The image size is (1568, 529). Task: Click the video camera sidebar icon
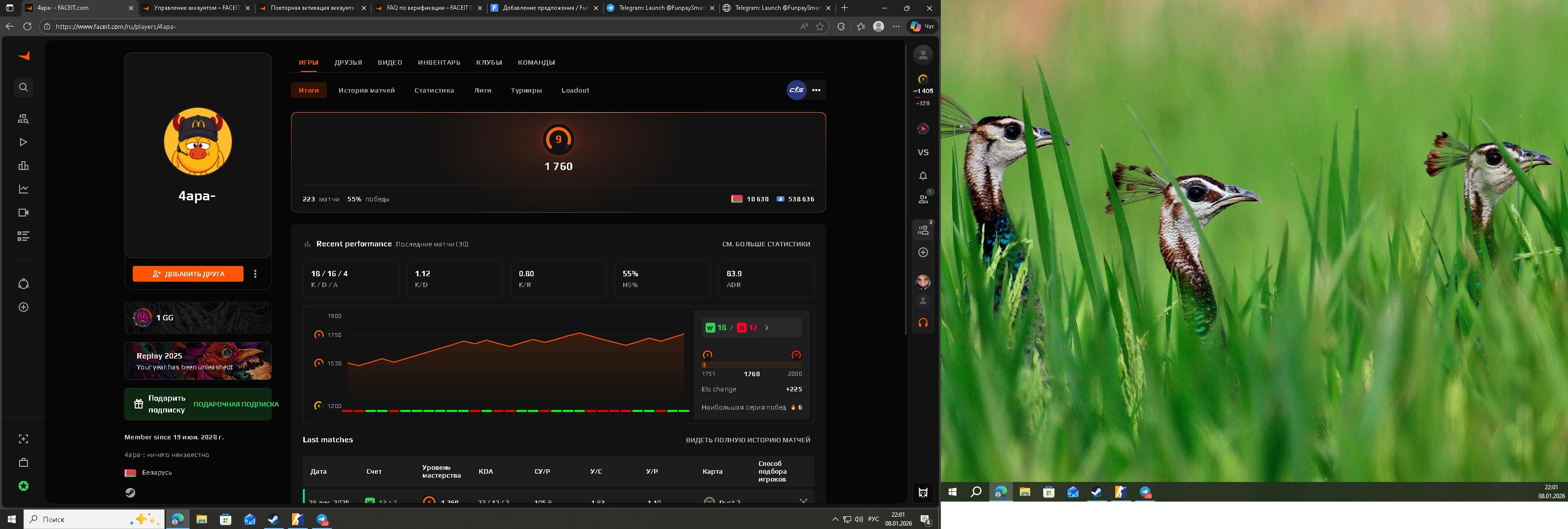tap(23, 213)
